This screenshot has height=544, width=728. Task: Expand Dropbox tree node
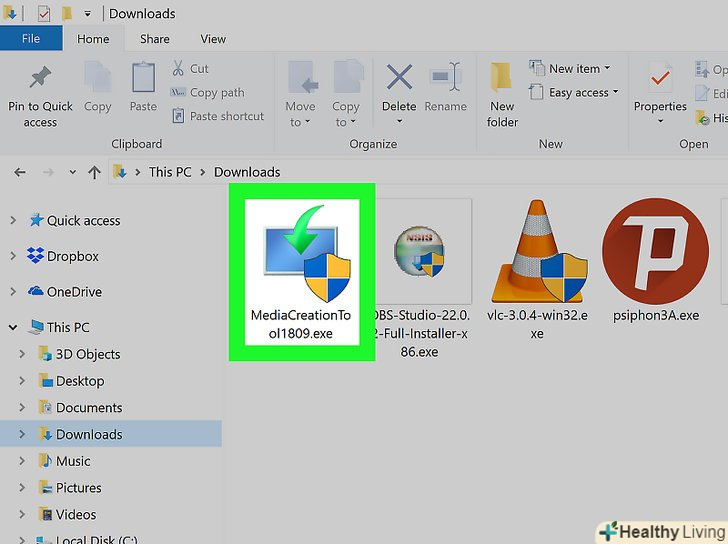[13, 256]
